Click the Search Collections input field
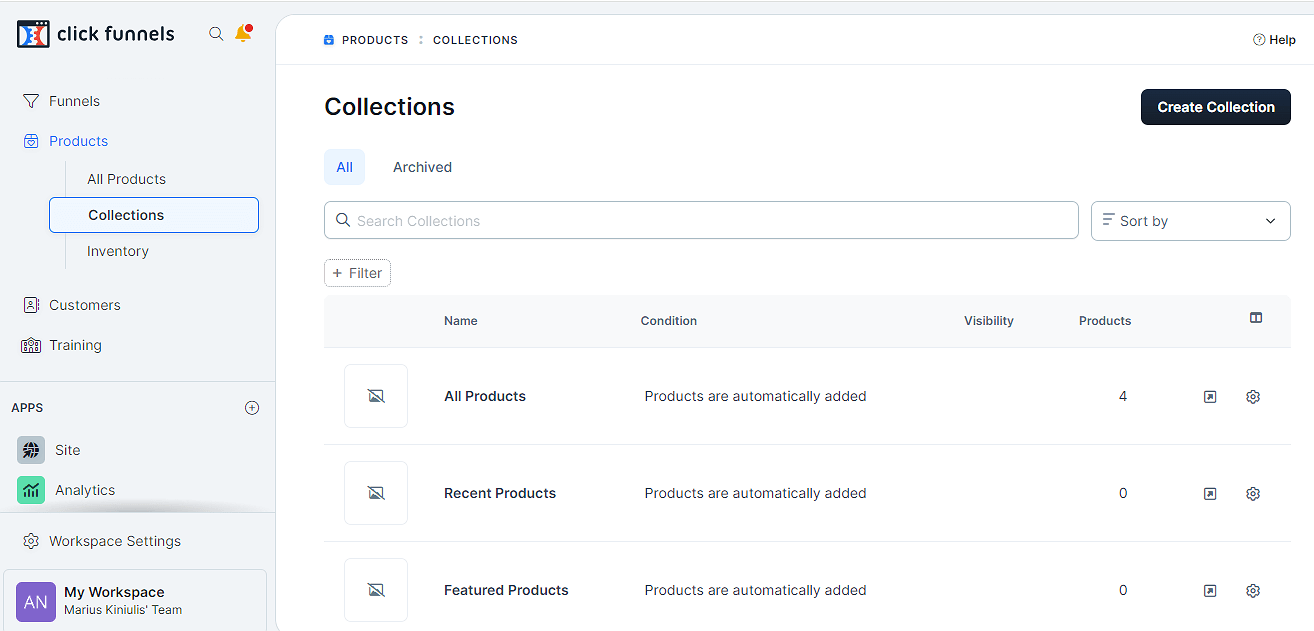This screenshot has height=631, width=1314. click(x=701, y=221)
